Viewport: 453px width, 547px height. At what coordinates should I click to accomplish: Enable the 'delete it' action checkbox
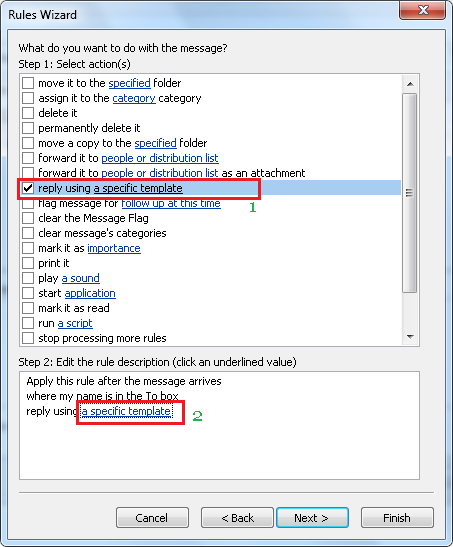(28, 113)
